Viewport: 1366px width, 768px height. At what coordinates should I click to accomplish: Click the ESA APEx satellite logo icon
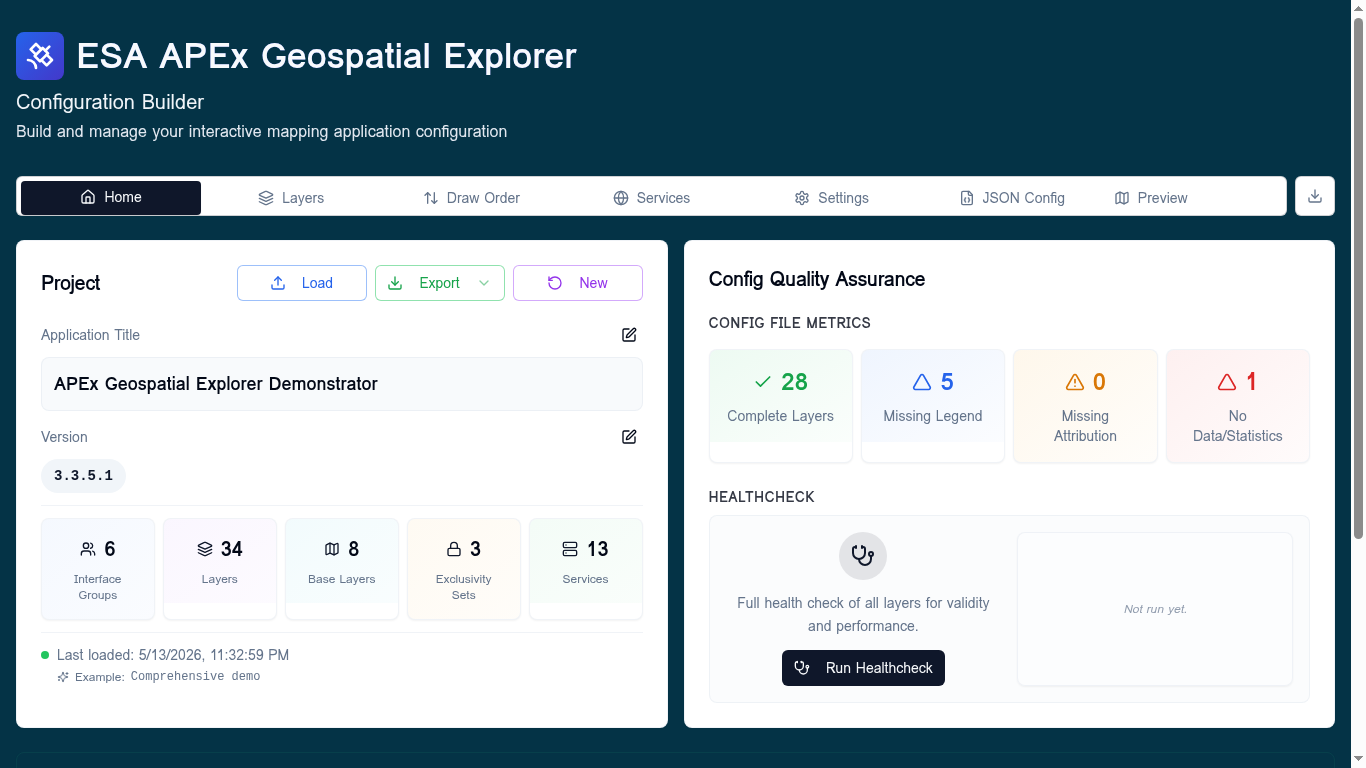(40, 56)
